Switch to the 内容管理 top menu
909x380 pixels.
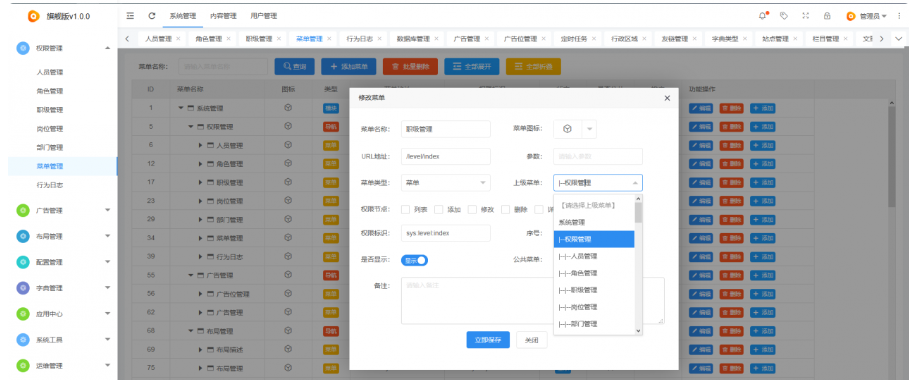(223, 16)
